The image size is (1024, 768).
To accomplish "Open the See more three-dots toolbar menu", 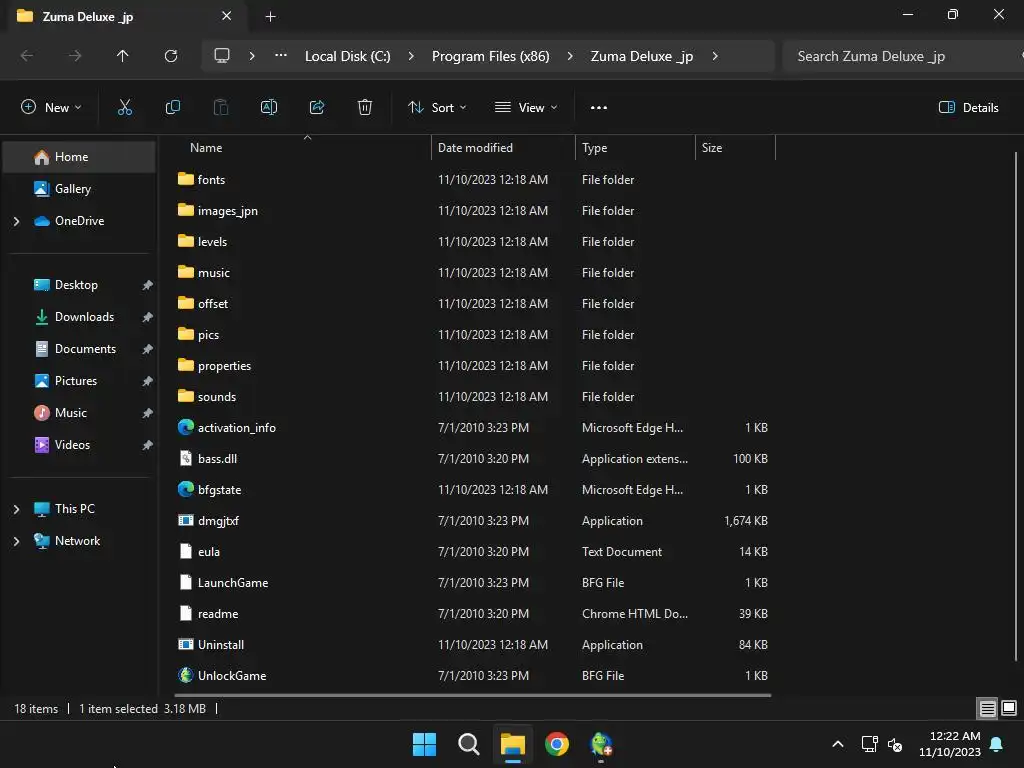I will [x=598, y=108].
